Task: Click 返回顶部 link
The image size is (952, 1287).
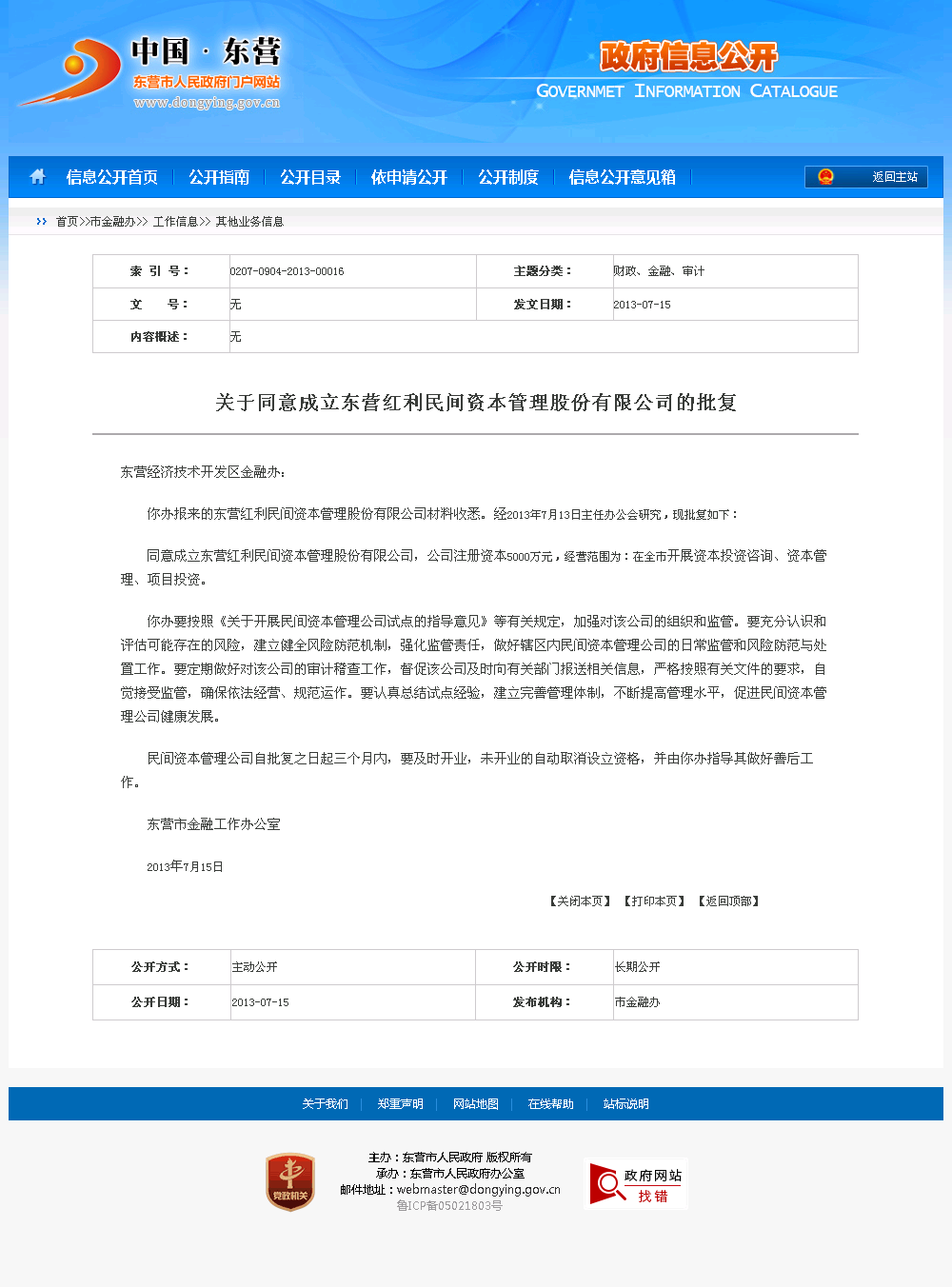Action: 728,901
